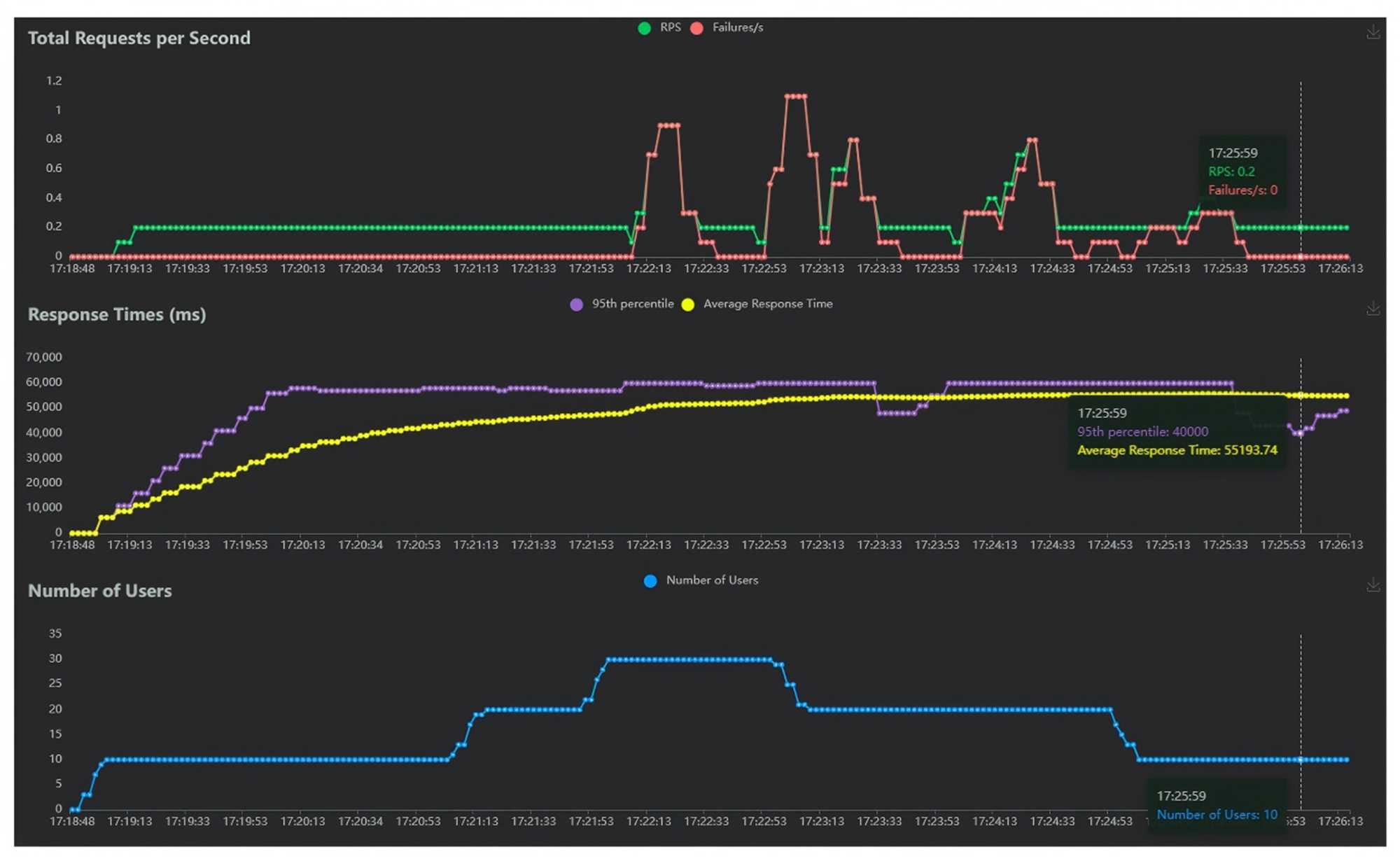Toggle the Number of Users blue legend dot
Viewport: 1400px width, 861px height.
(650, 581)
